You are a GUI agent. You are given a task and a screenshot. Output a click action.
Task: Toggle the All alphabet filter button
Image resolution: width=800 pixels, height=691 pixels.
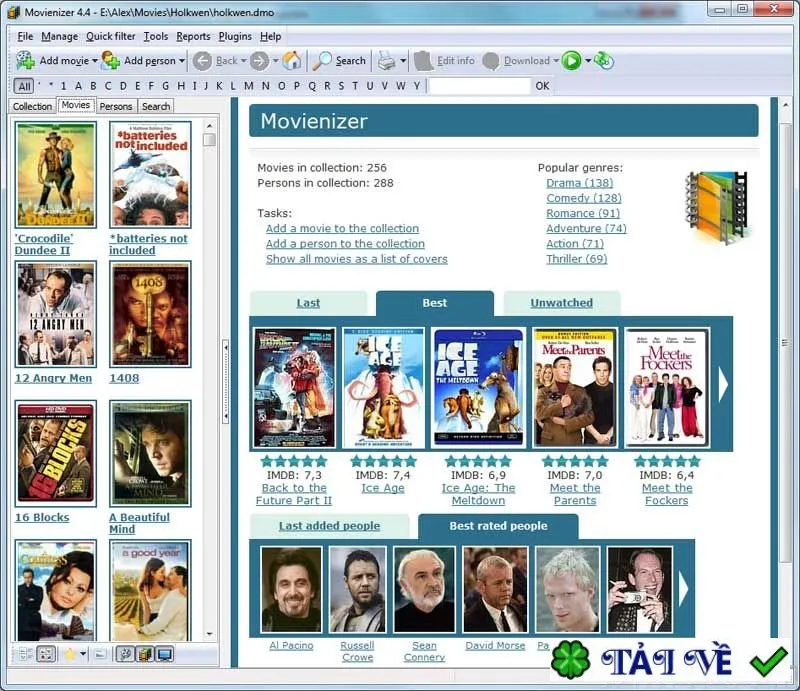(x=24, y=86)
